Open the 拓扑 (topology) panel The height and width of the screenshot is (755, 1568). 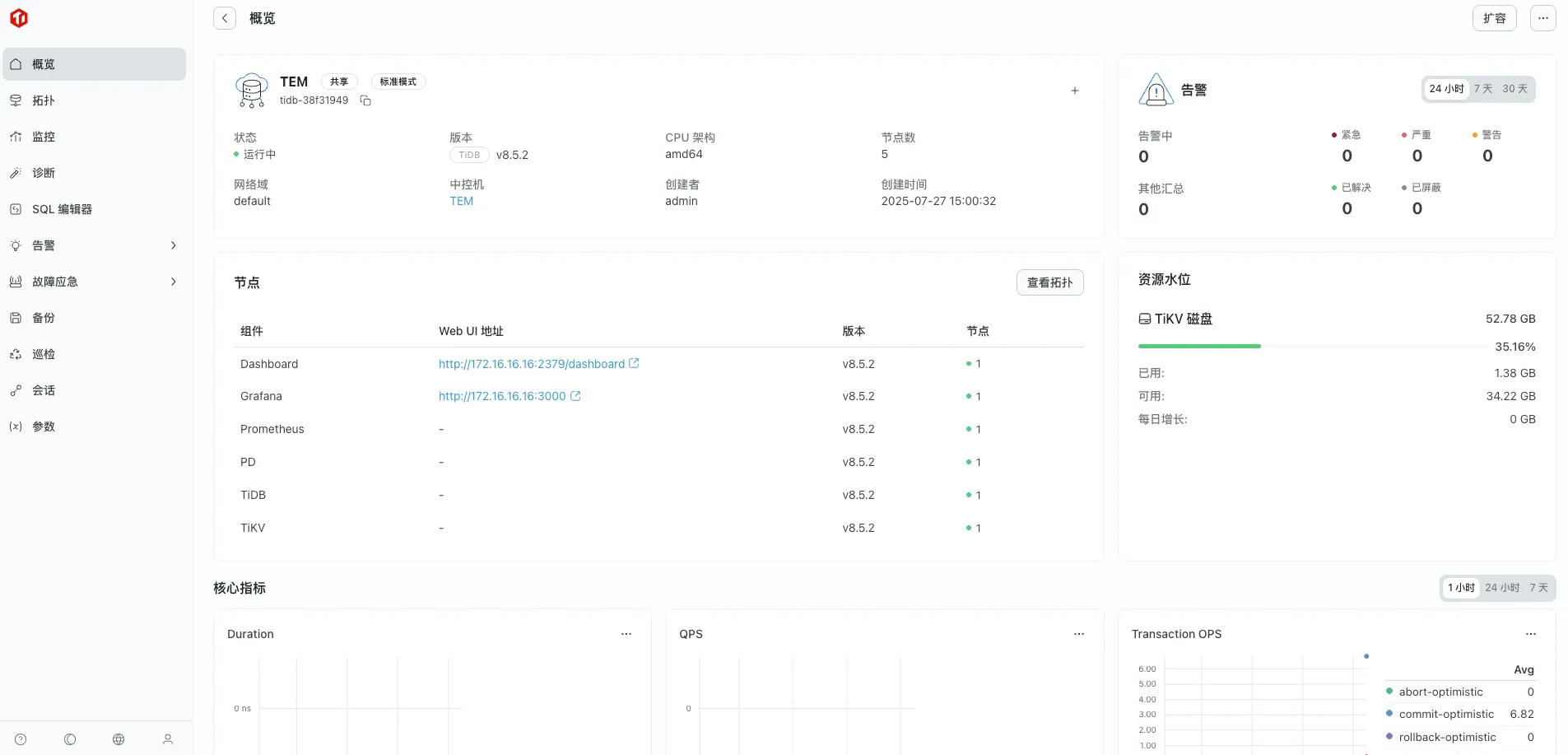pos(43,100)
